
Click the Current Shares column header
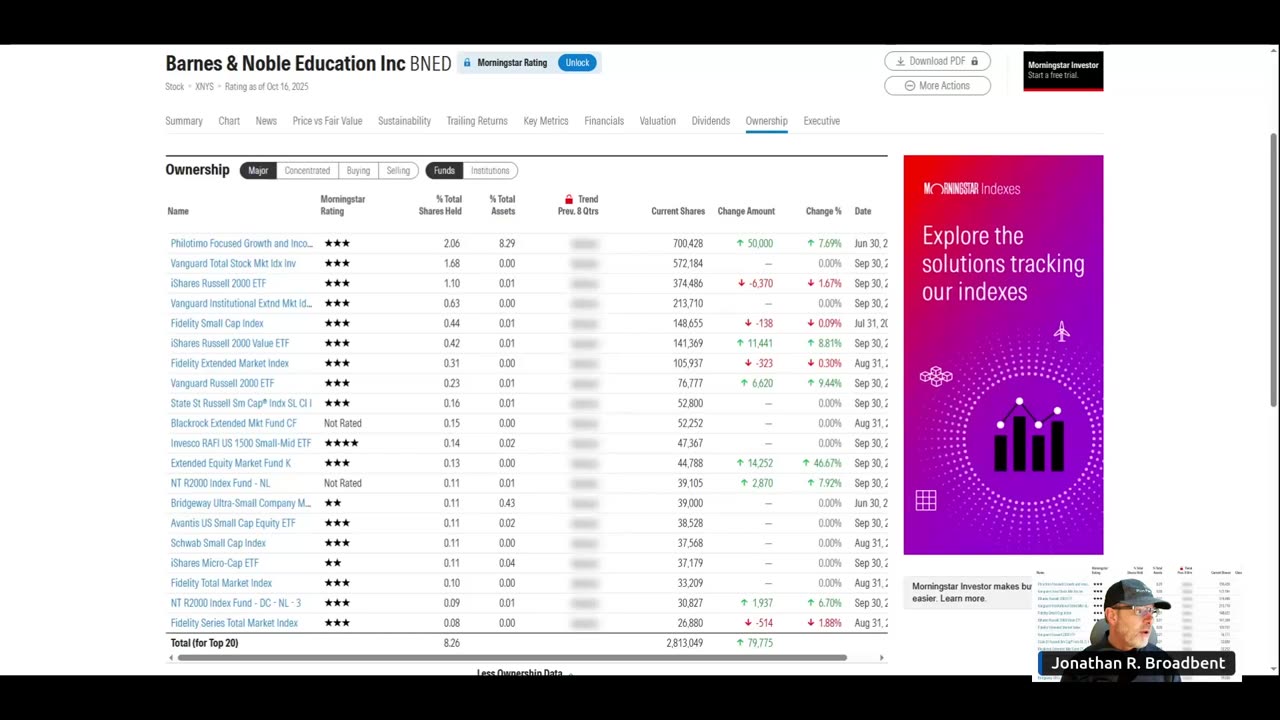coord(678,211)
